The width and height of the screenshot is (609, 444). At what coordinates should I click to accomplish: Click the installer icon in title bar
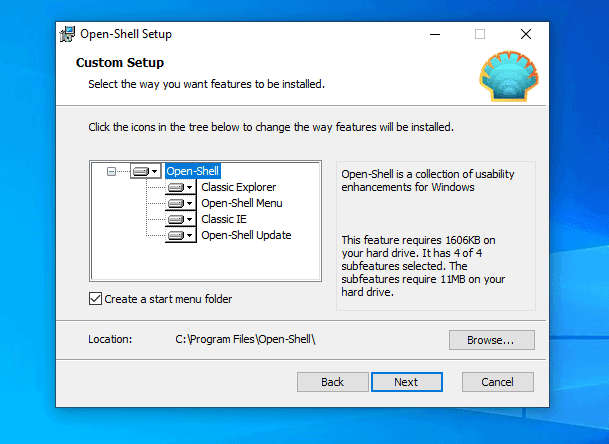tap(67, 34)
